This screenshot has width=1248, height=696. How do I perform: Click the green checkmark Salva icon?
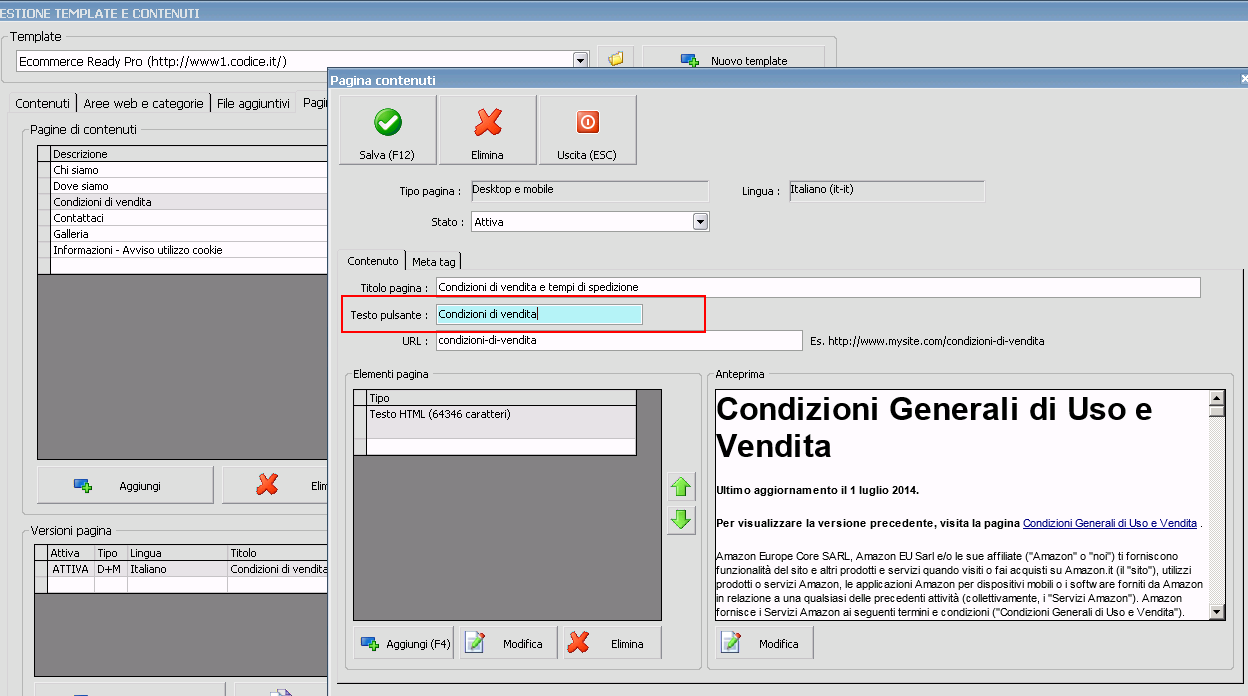(x=387, y=122)
